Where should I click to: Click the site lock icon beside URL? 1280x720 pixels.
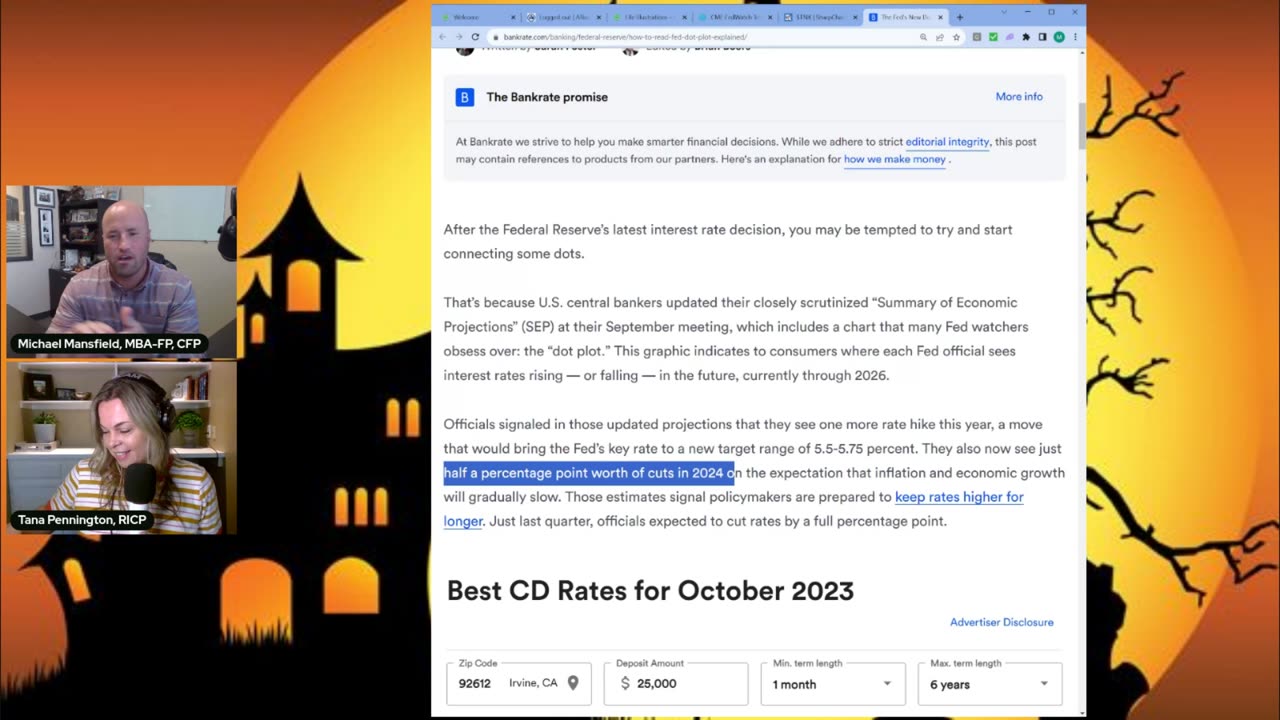point(496,37)
